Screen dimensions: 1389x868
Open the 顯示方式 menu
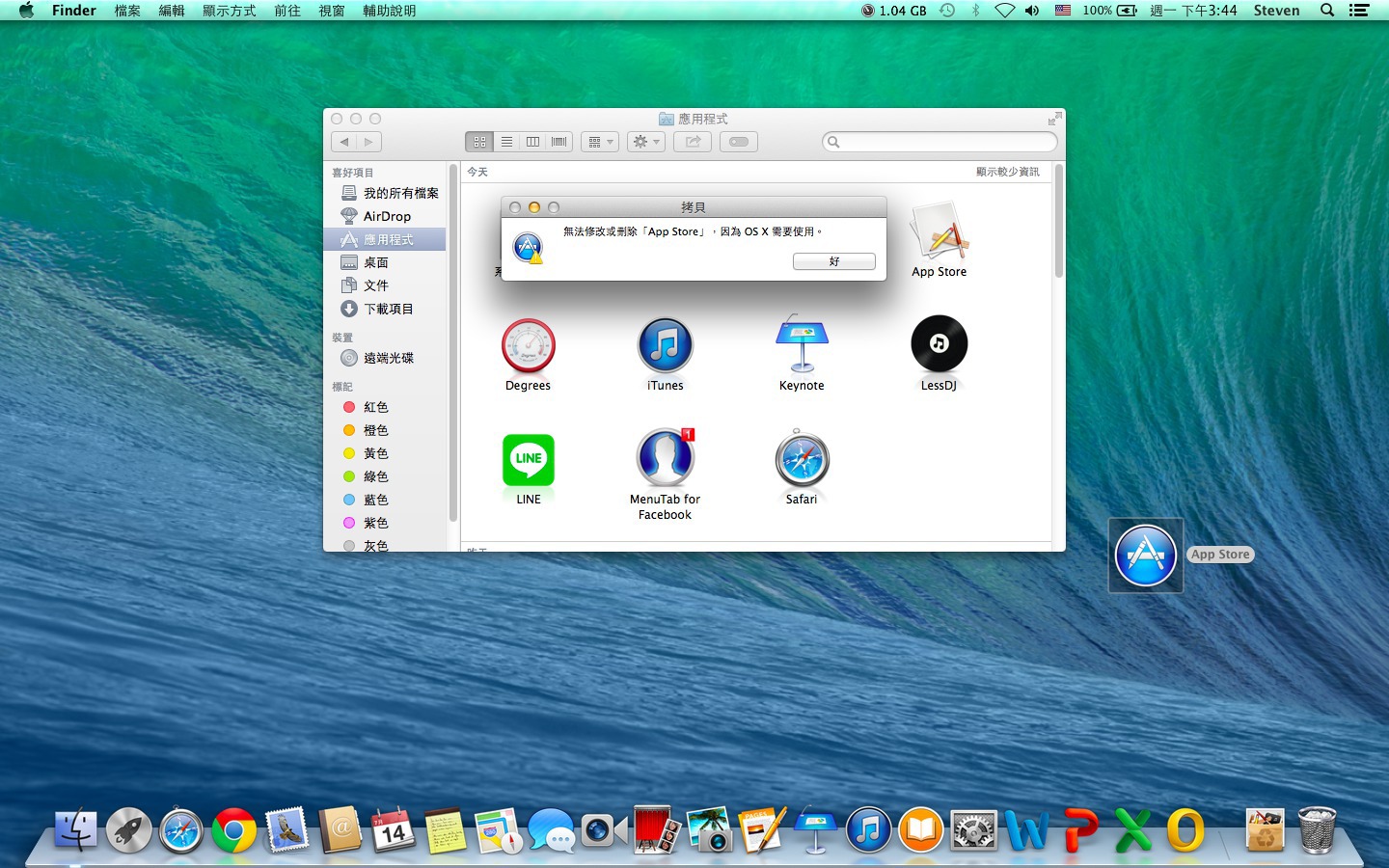tap(230, 11)
